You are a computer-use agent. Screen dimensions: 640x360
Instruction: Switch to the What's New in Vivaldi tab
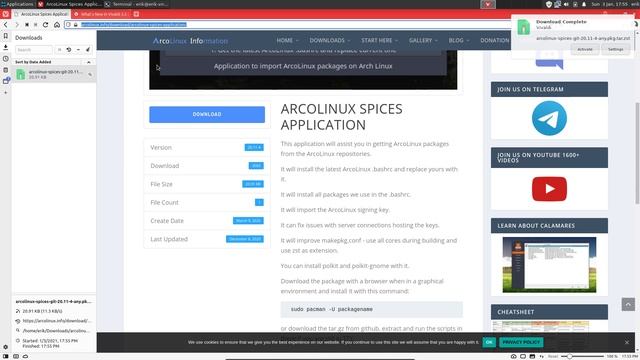(x=101, y=14)
